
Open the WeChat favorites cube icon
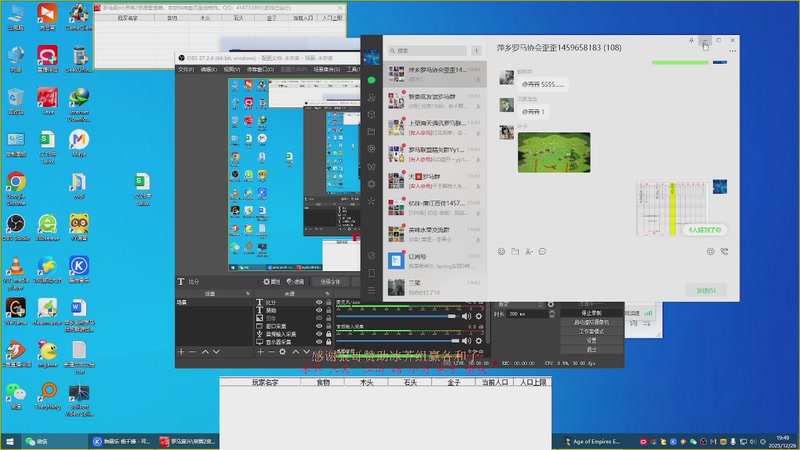(x=371, y=114)
